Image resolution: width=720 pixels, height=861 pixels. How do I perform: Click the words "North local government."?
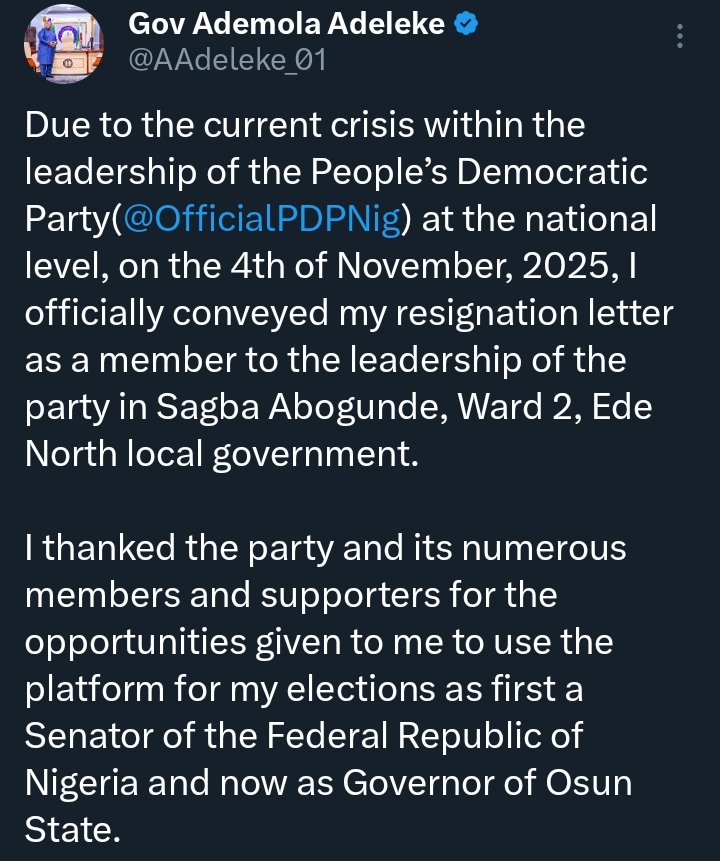[218, 451]
